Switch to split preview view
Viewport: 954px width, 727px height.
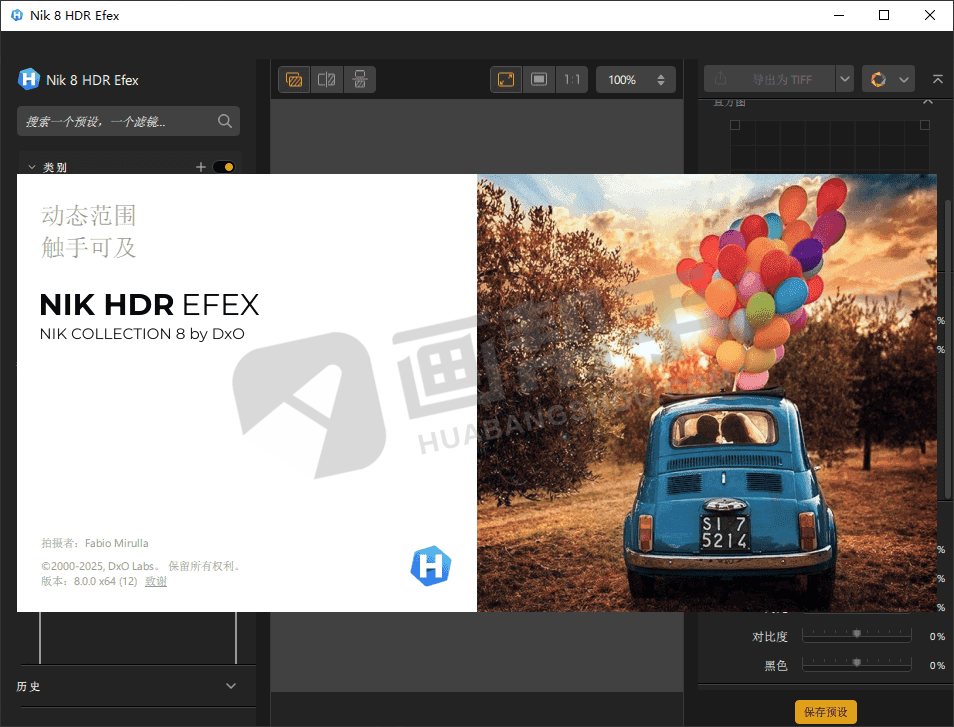327,80
